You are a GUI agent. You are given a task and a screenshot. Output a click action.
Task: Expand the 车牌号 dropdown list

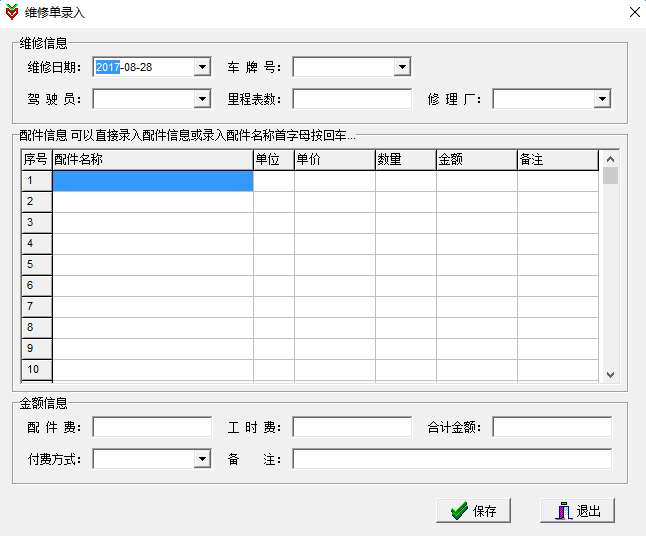[402, 67]
